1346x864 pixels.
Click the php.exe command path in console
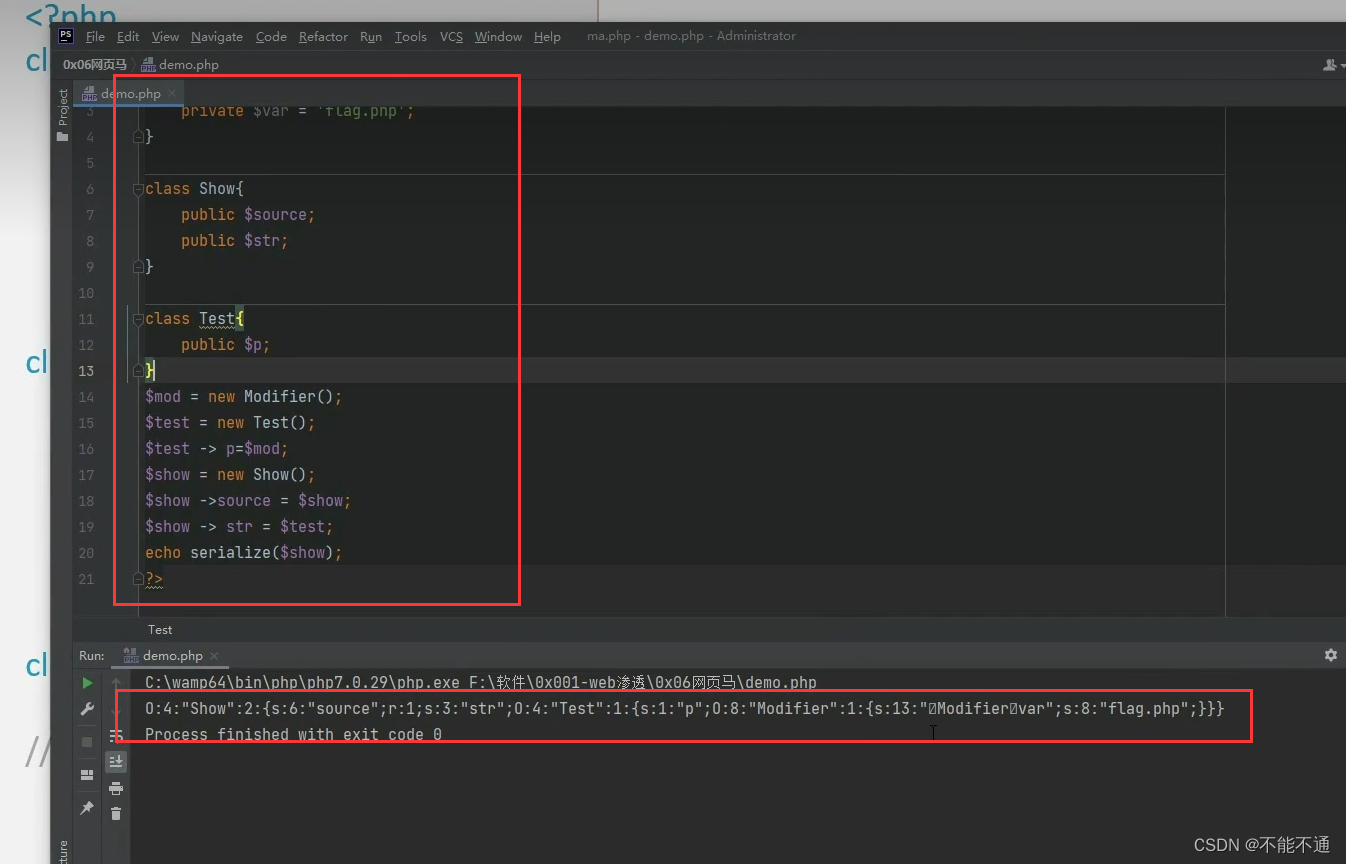point(480,683)
